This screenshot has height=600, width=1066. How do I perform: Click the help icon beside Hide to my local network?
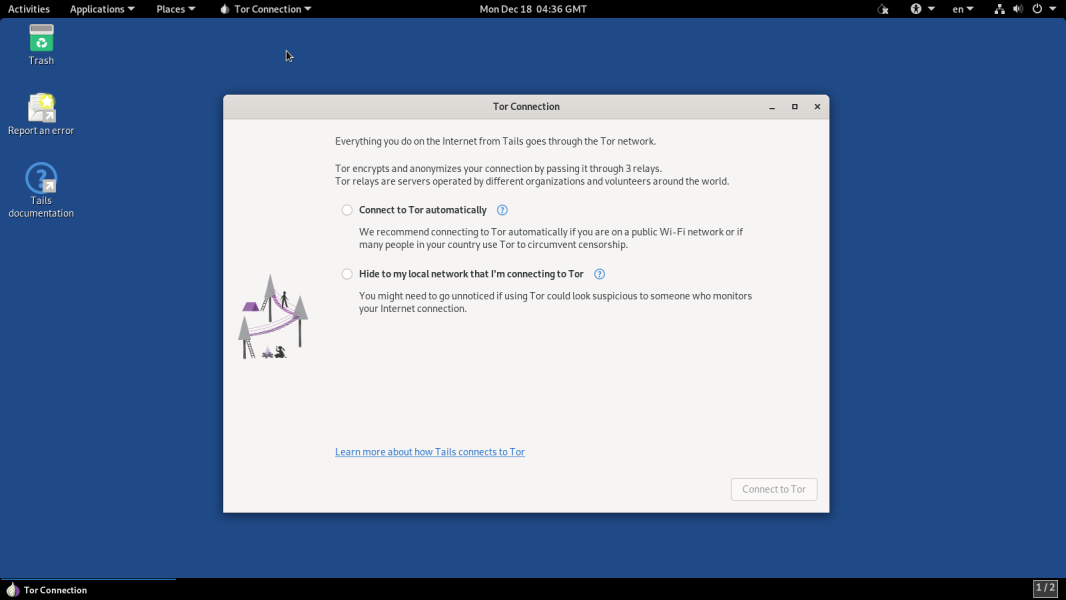pos(599,274)
